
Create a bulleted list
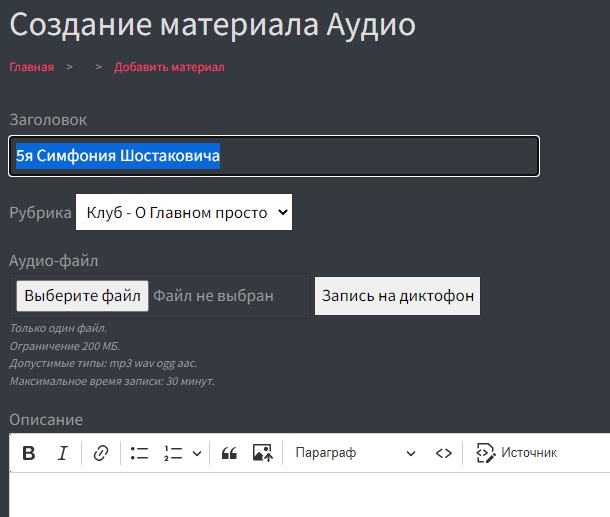click(x=139, y=453)
